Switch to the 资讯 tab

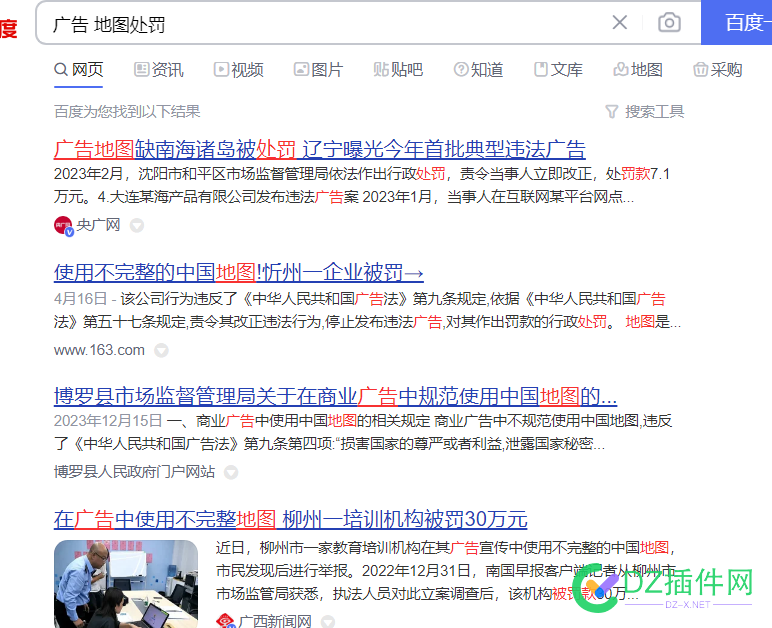click(x=159, y=69)
